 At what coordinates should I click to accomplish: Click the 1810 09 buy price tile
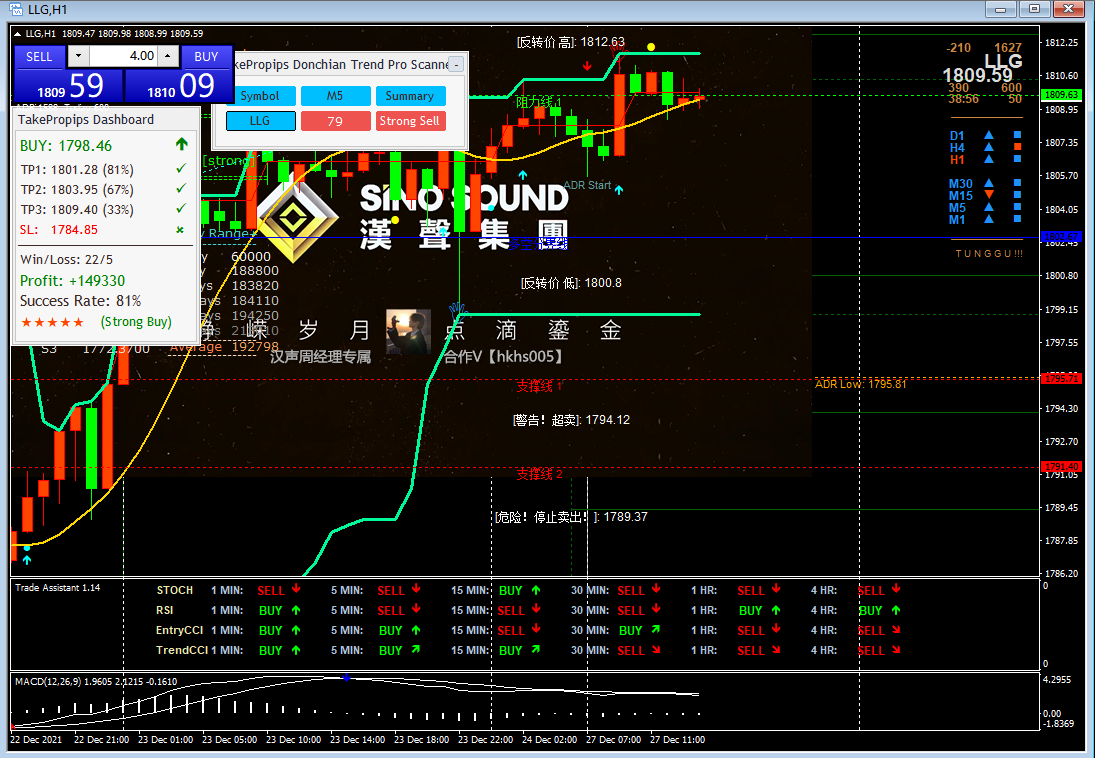coord(178,85)
